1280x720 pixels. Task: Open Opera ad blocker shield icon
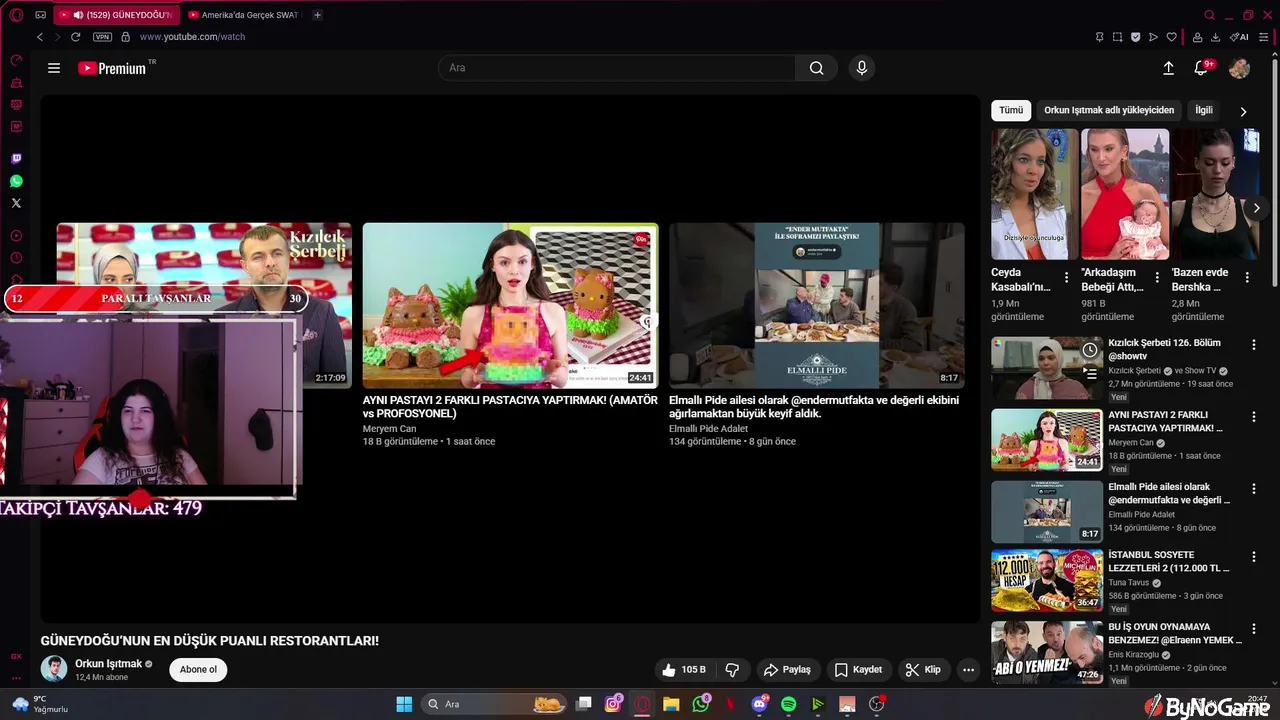[x=1135, y=37]
